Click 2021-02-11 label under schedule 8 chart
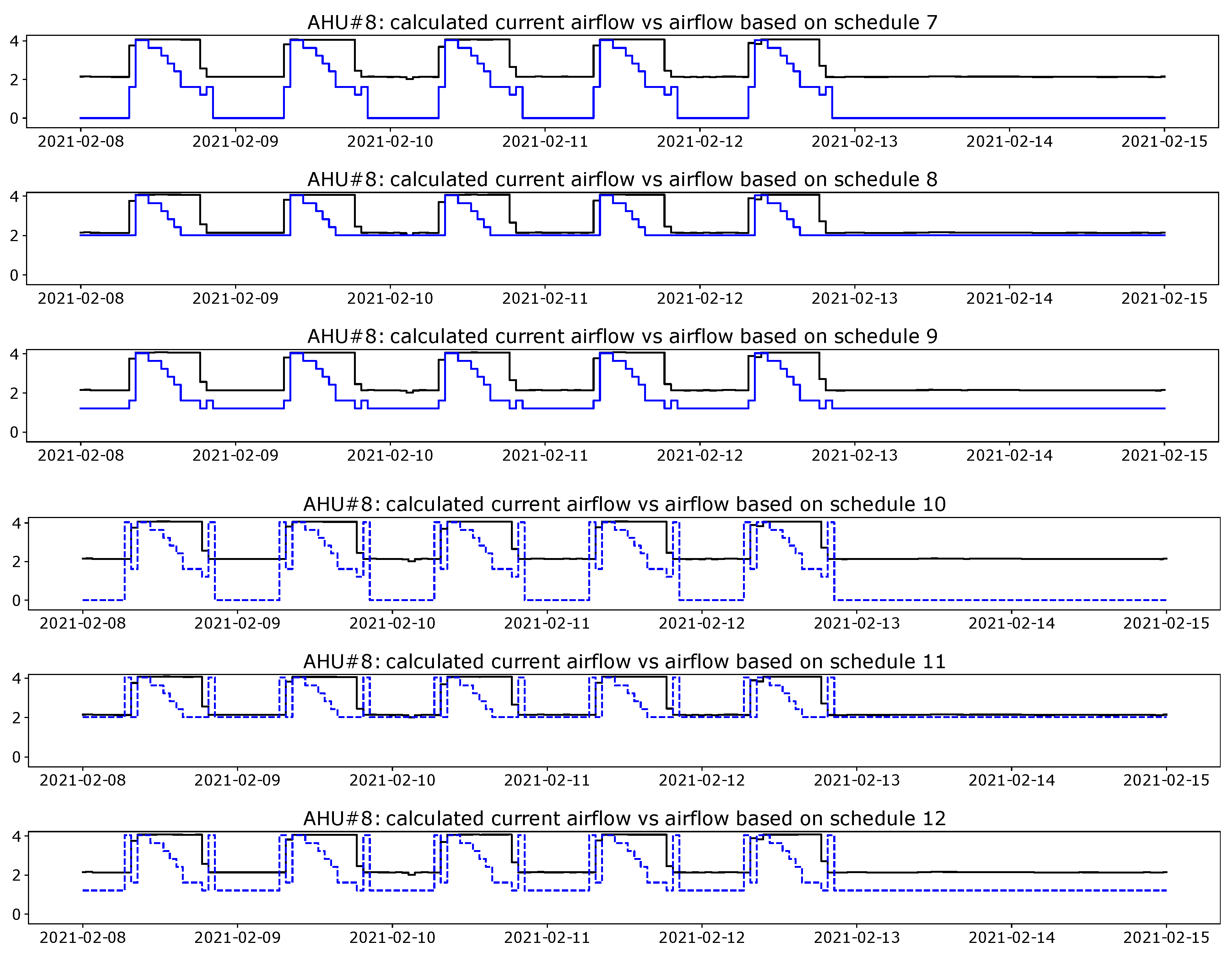Screen dimensions: 1232x958 [x=545, y=298]
